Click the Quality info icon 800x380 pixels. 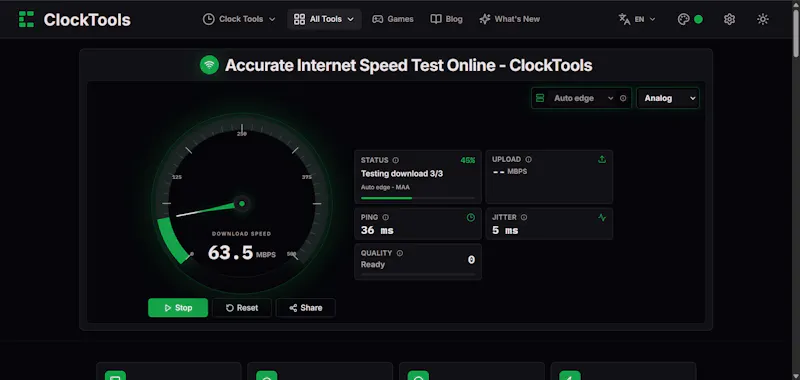(x=400, y=253)
